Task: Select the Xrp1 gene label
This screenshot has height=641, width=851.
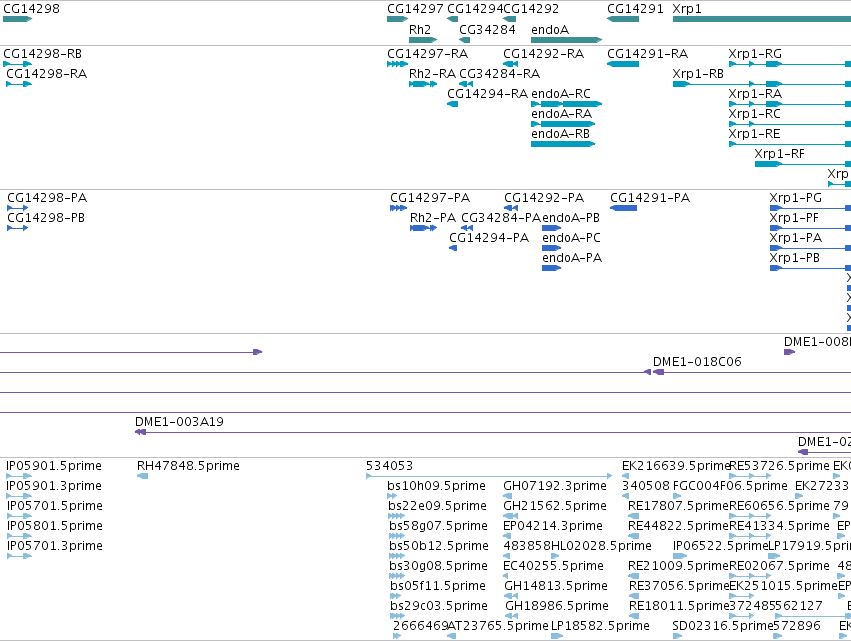Action: pos(687,9)
